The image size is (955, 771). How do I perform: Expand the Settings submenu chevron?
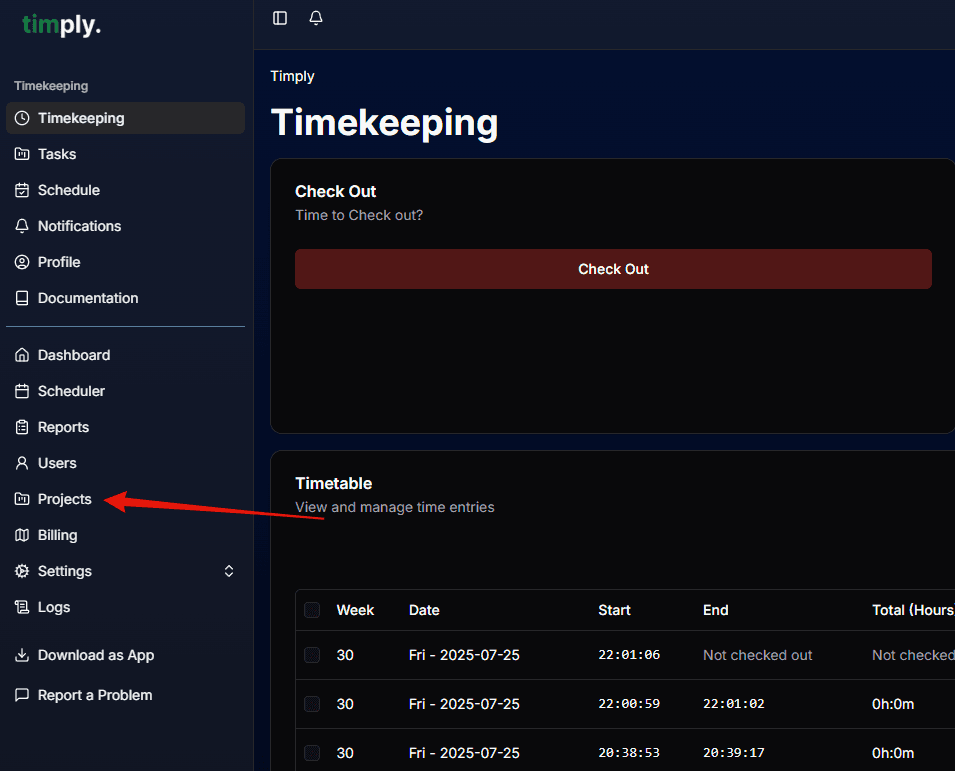click(x=229, y=571)
